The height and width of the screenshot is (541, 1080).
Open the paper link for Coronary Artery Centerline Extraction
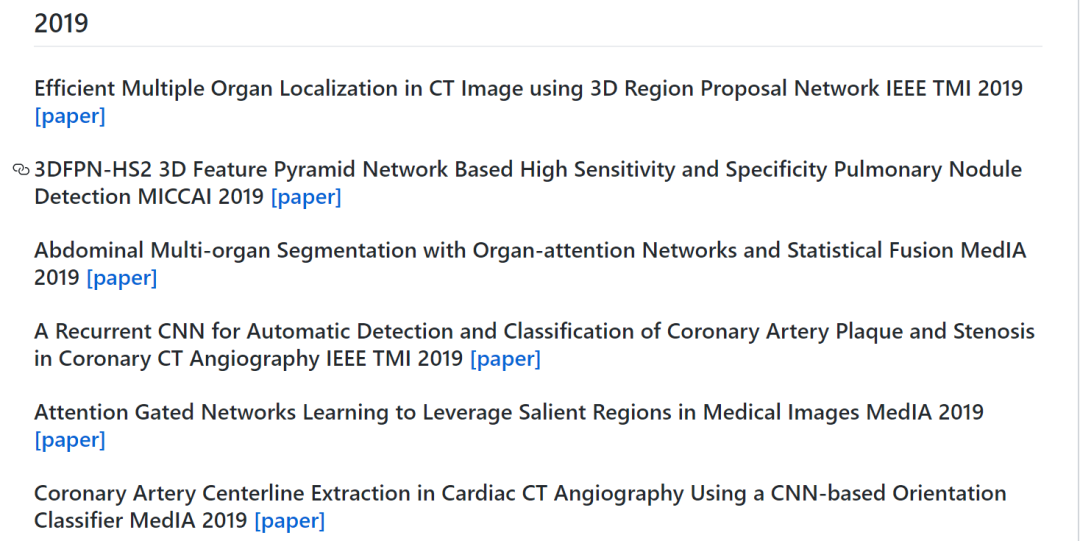pyautogui.click(x=289, y=521)
